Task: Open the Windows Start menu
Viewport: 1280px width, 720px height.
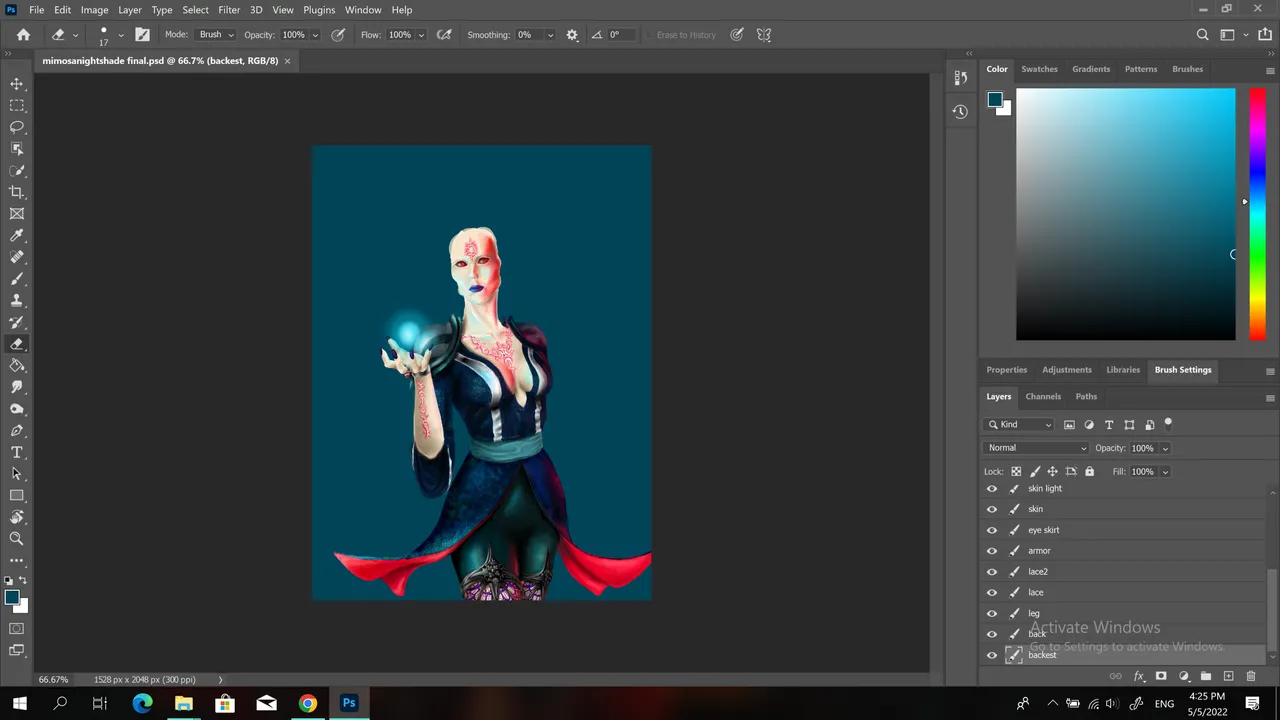Action: tap(19, 703)
